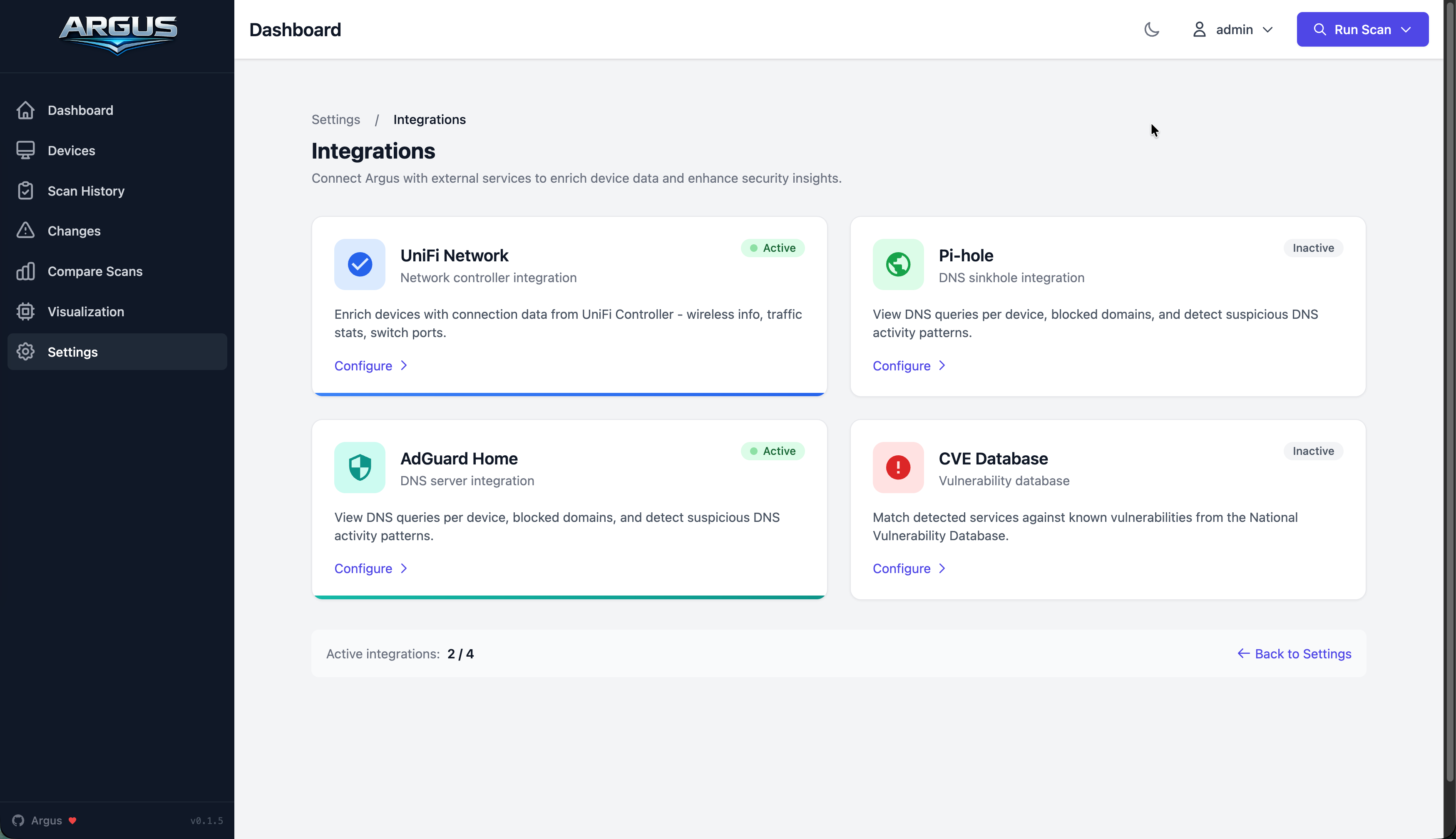Click the Settings gear icon
This screenshot has height=839, width=1456.
(x=26, y=352)
